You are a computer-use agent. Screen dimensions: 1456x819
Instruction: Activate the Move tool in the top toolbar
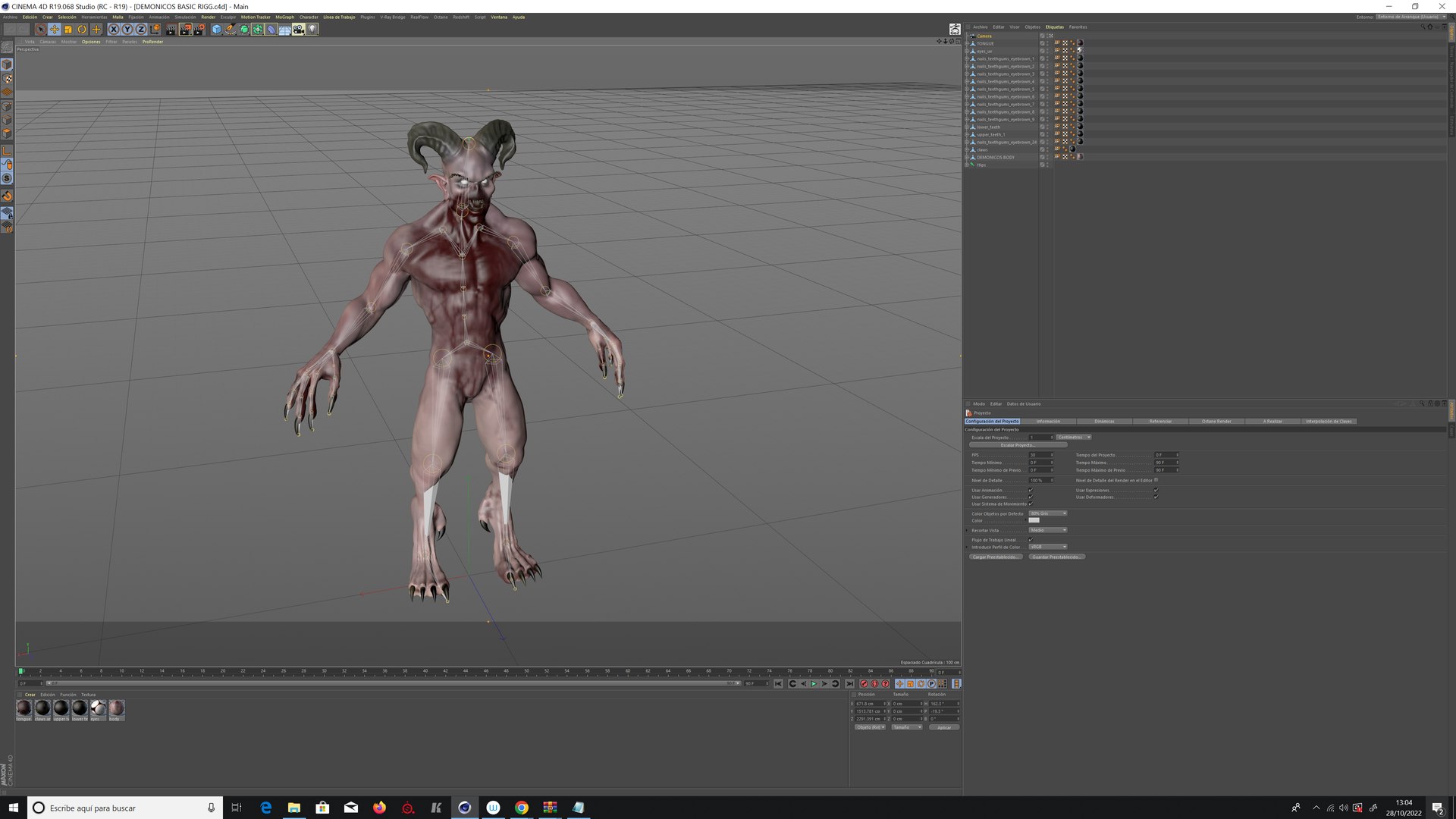tap(55, 29)
